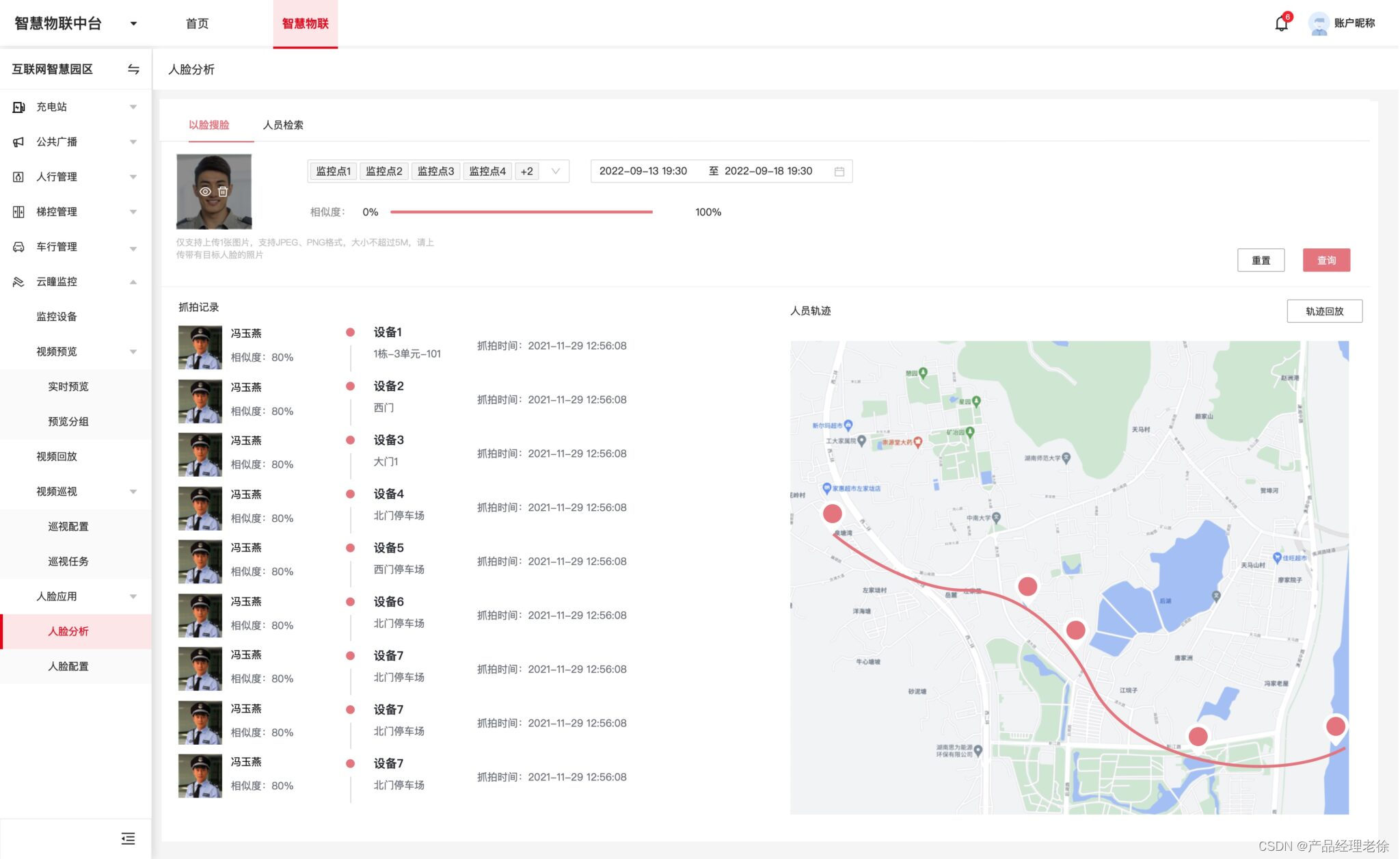Viewport: 1400px width, 859px height.
Task: Click the sidebar swap icon beside 互联网智慧园区
Action: (133, 69)
